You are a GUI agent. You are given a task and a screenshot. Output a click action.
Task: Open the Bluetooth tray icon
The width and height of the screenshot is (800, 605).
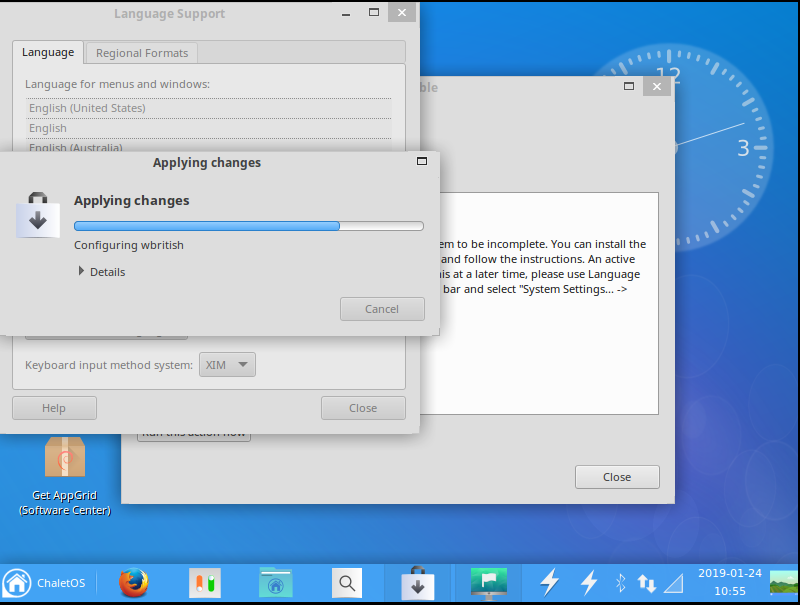click(x=619, y=583)
